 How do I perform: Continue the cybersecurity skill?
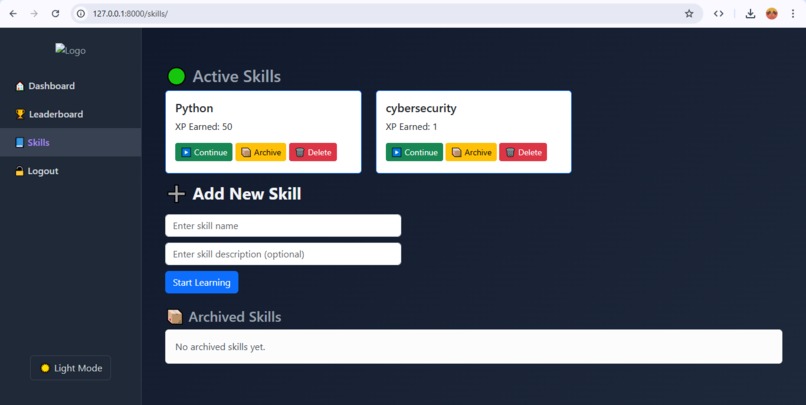[414, 152]
